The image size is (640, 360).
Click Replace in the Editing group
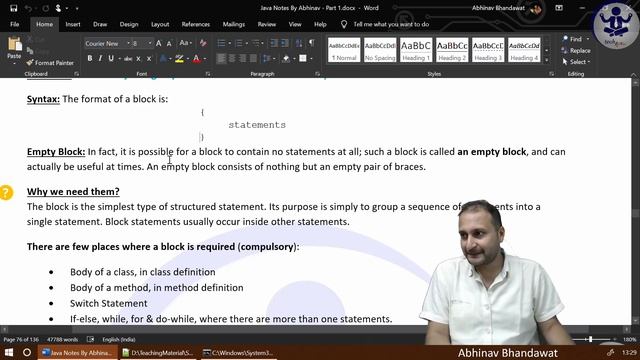tap(576, 51)
